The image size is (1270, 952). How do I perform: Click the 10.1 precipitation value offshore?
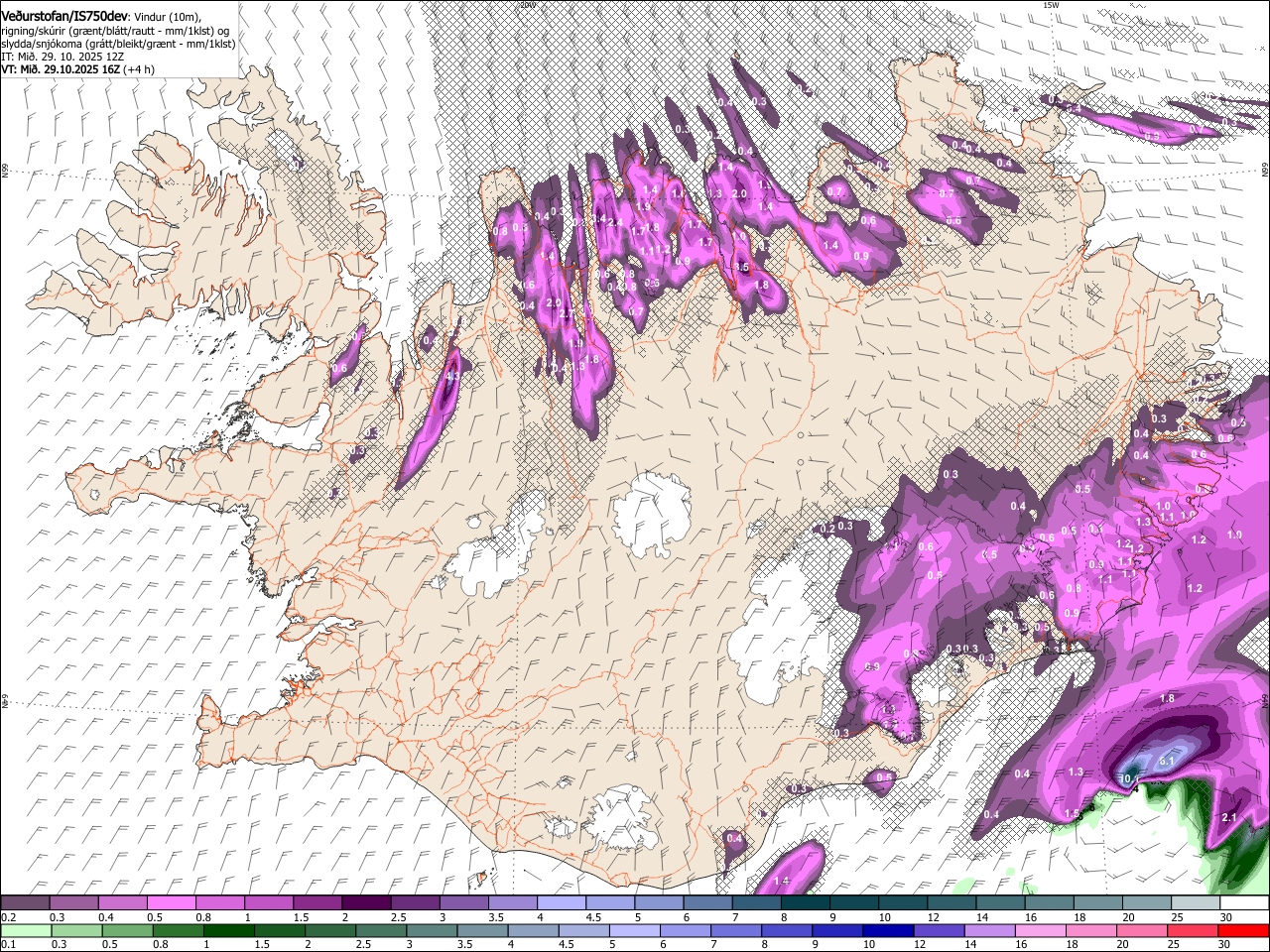click(x=1129, y=778)
